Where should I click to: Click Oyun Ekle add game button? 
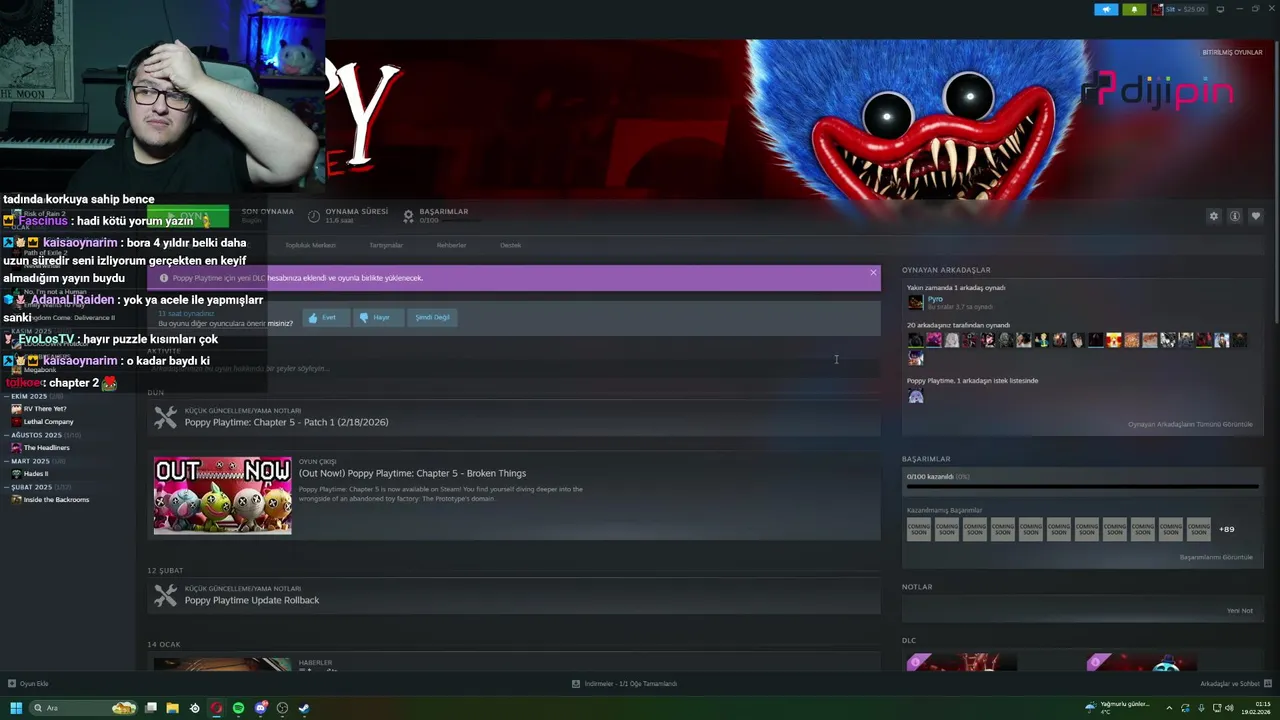[28, 684]
